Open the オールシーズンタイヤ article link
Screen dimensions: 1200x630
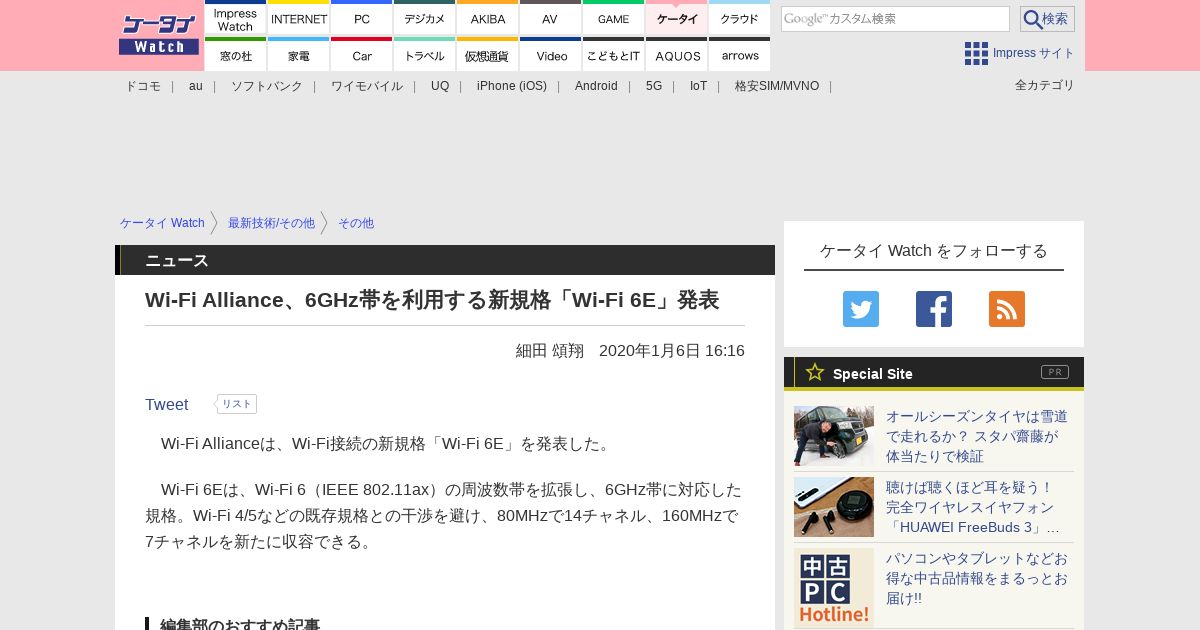pyautogui.click(x=977, y=436)
